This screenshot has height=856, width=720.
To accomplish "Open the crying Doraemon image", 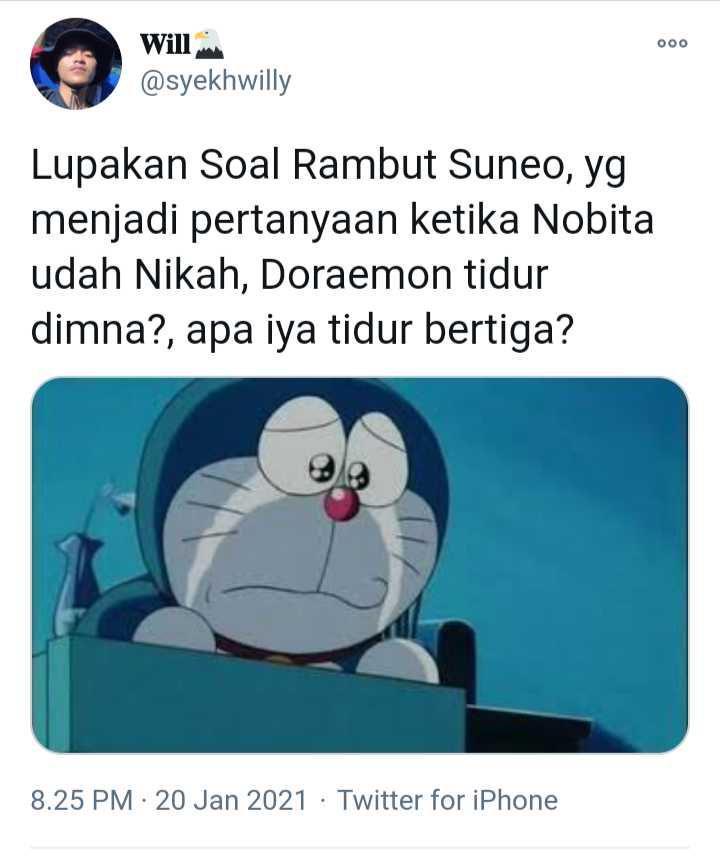I will 360,565.
